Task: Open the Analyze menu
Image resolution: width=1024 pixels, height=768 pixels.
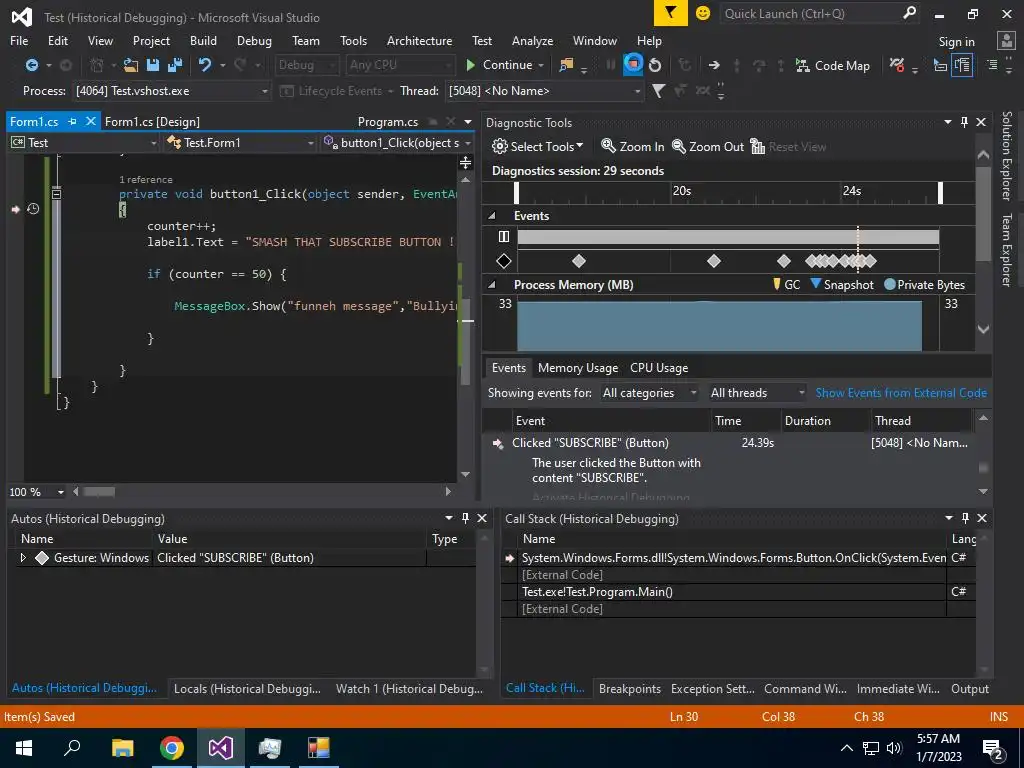Action: pyautogui.click(x=532, y=40)
